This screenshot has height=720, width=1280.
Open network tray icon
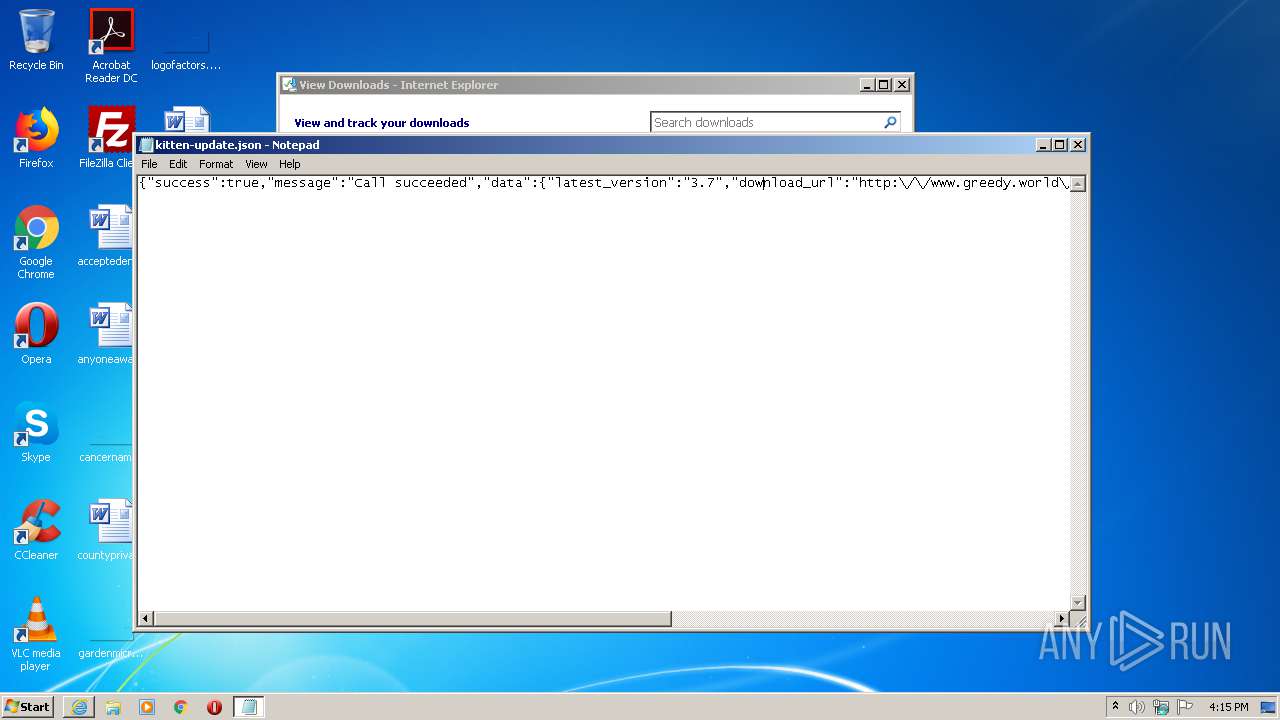[1161, 707]
